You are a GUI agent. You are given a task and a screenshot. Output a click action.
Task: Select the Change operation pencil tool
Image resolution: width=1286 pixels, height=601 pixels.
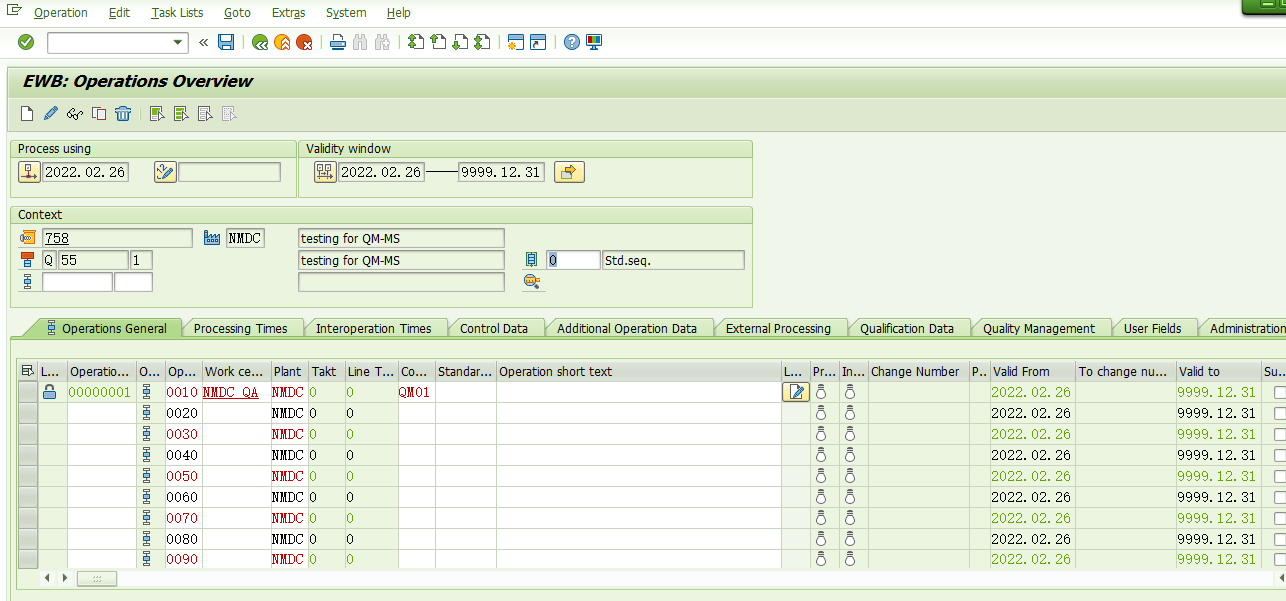click(x=50, y=113)
